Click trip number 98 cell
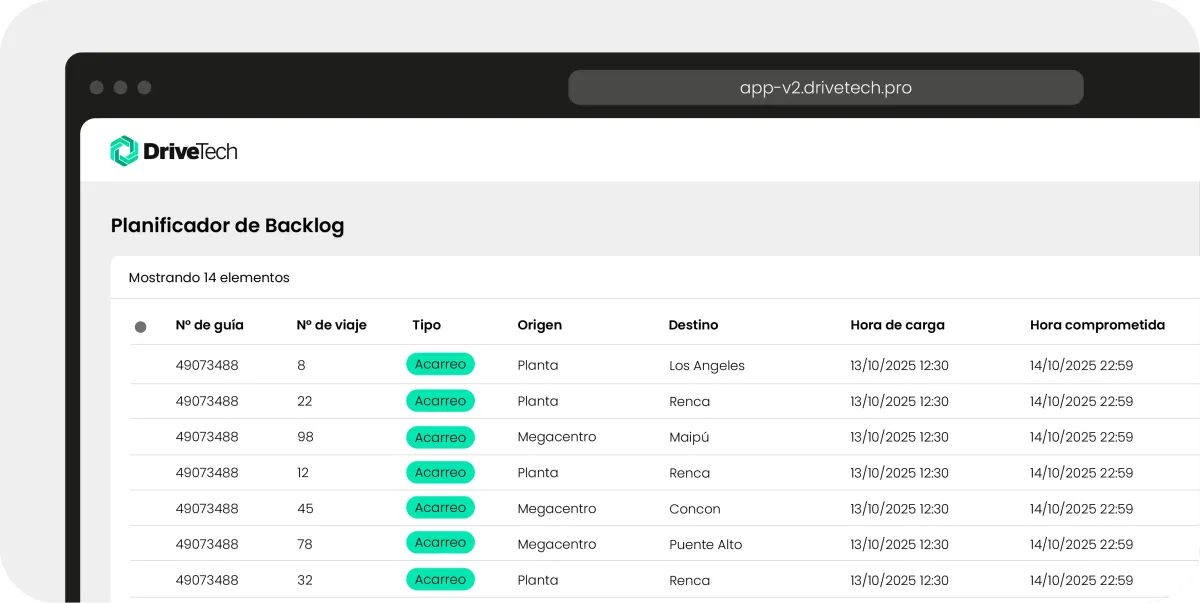This screenshot has height=603, width=1200. coord(305,437)
